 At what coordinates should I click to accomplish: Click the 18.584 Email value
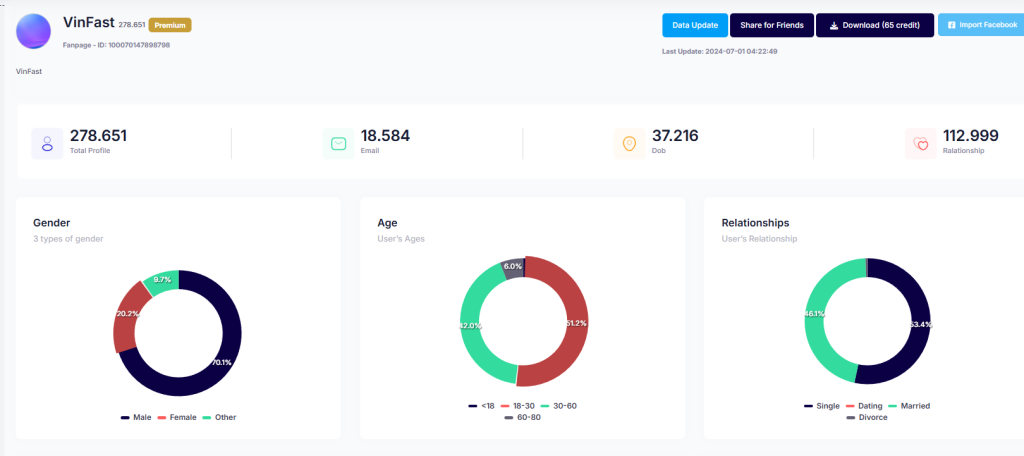point(385,136)
